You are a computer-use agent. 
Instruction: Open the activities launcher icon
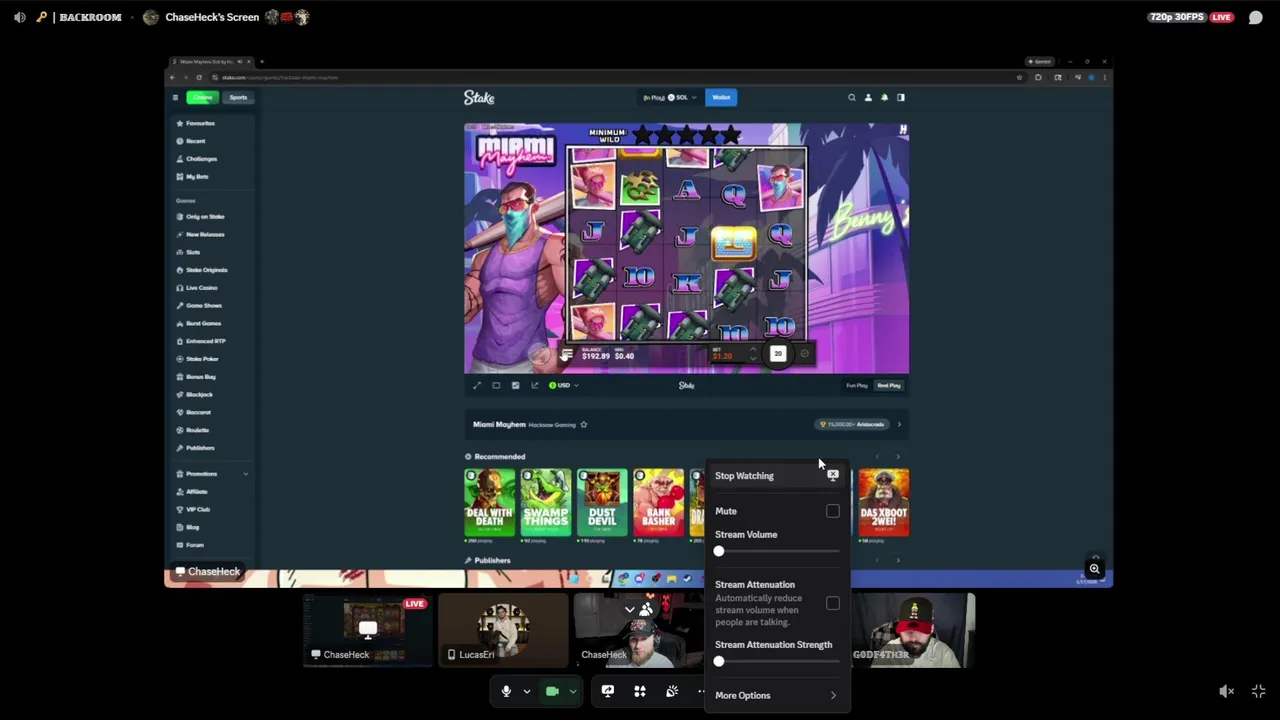[x=640, y=691]
